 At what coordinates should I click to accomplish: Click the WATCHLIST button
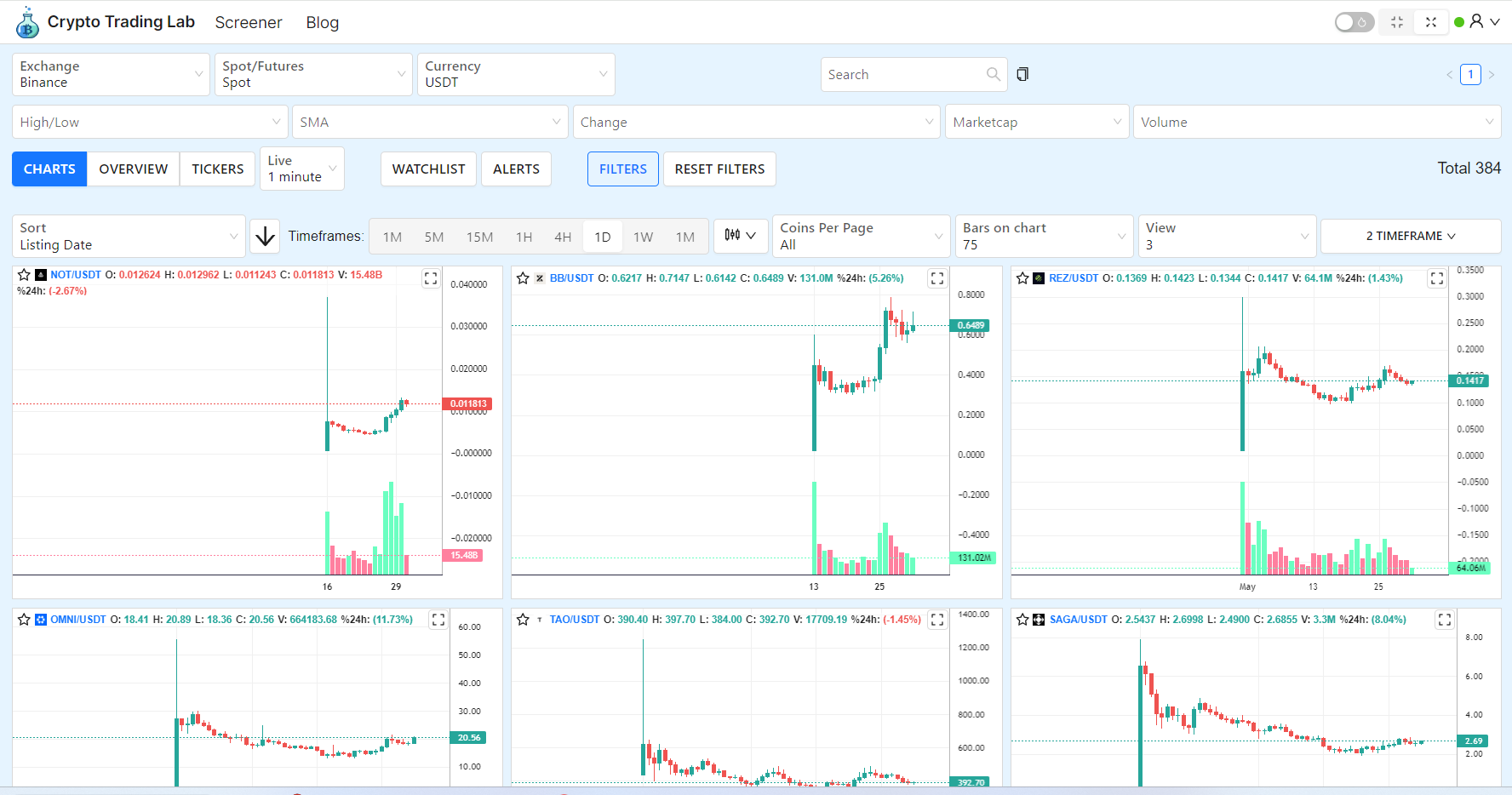429,169
